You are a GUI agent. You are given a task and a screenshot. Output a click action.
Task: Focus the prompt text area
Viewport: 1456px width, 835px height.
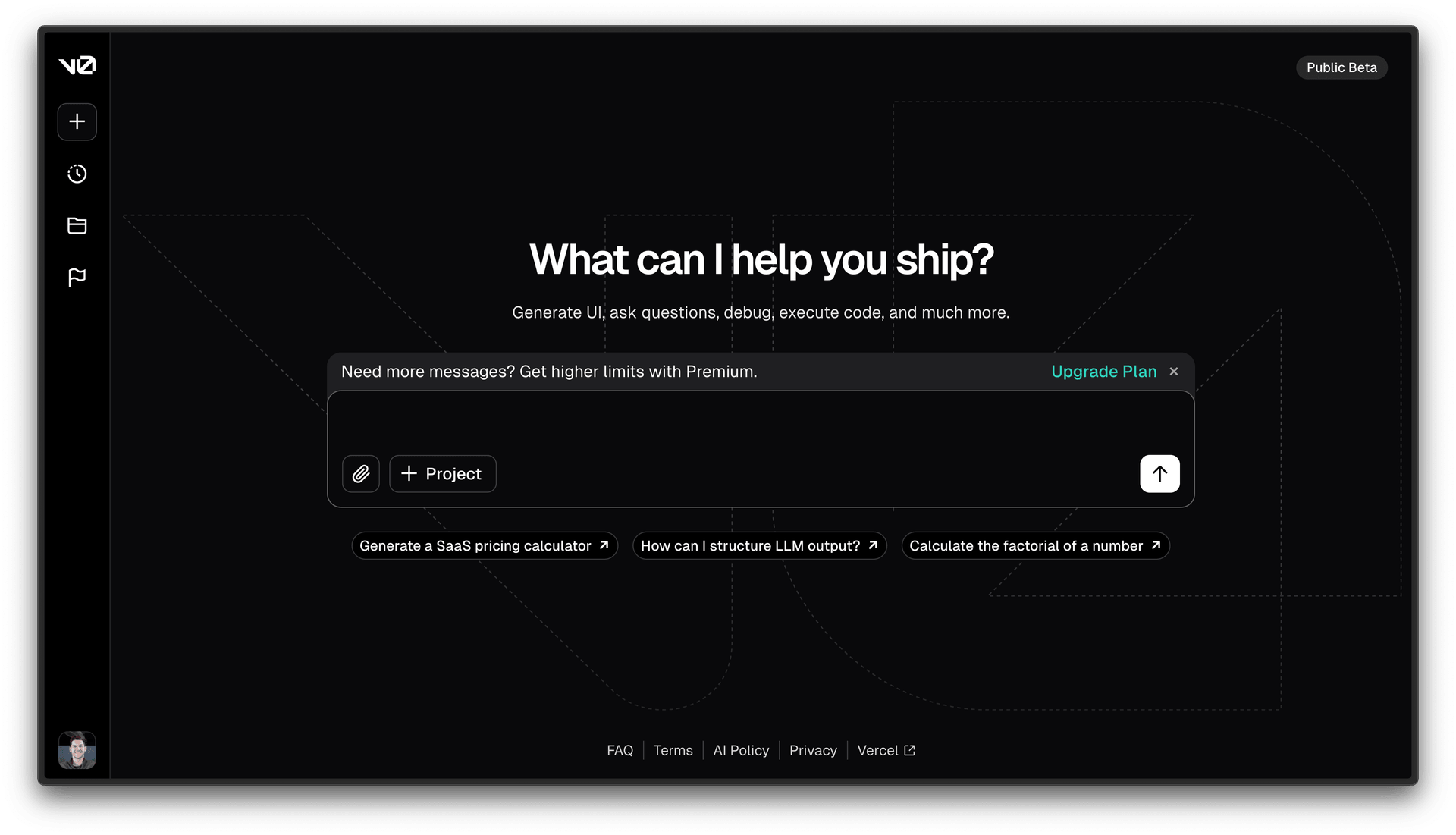click(761, 423)
